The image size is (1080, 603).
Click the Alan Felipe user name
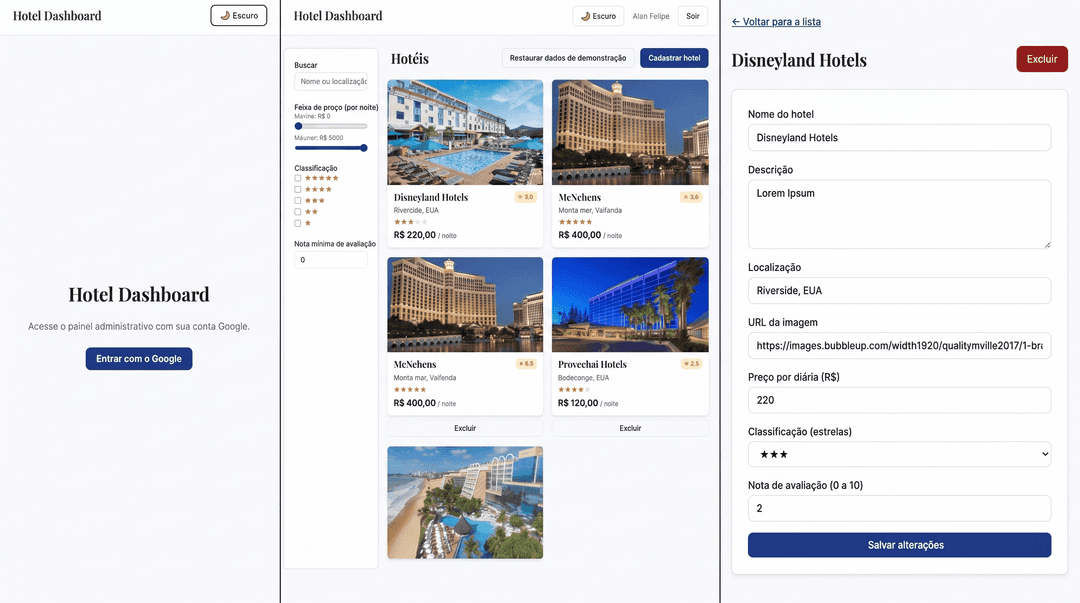point(650,16)
